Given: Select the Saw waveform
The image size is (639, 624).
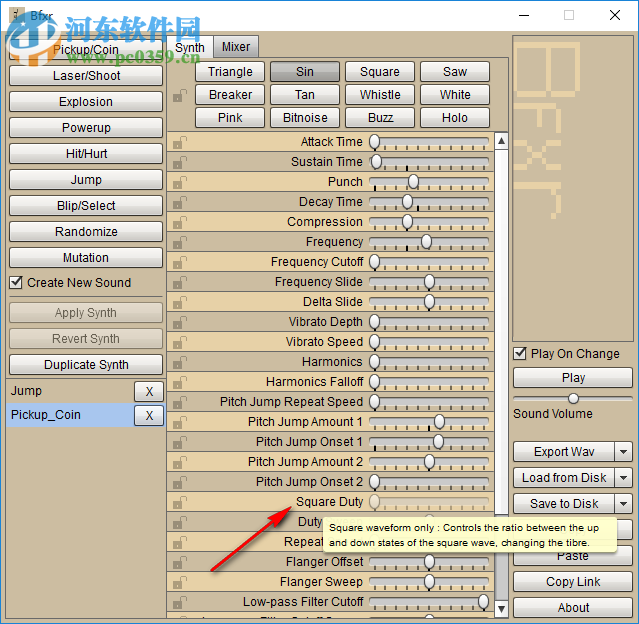Looking at the screenshot, I should 455,72.
